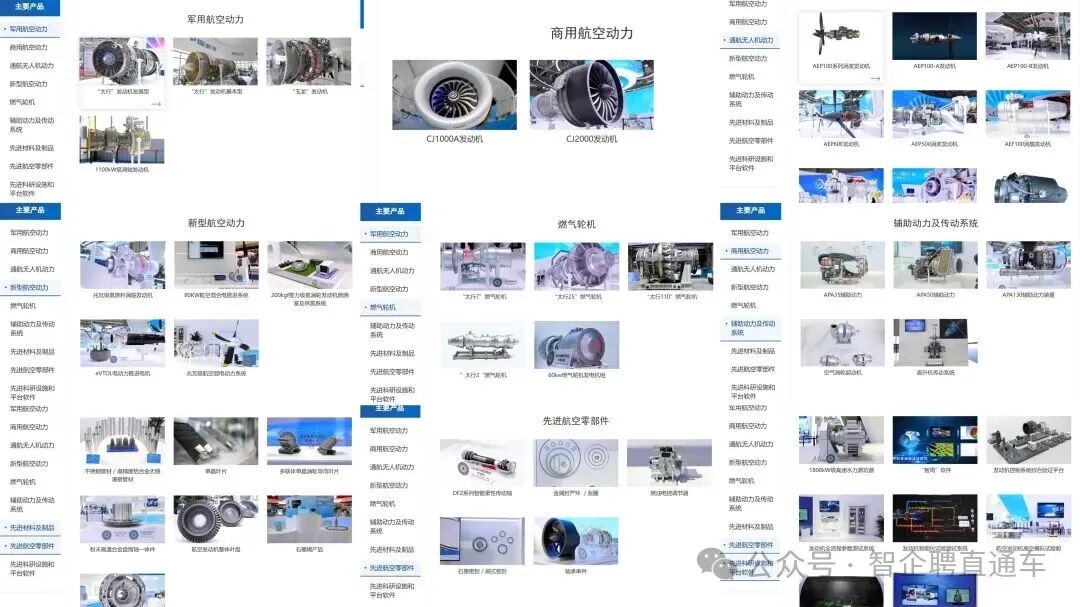Open the CJ2000发动机 photo

[592, 94]
